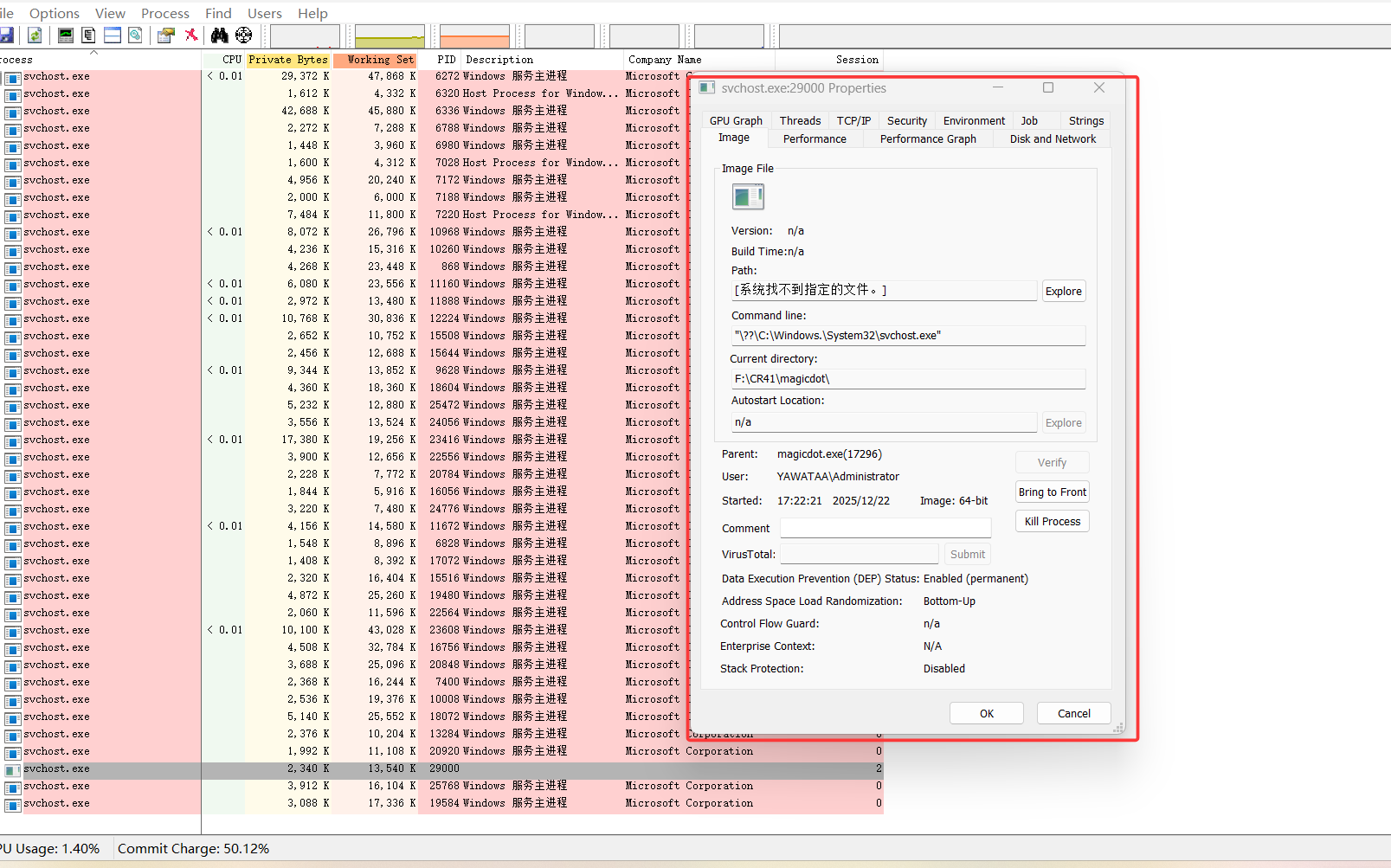1391x868 pixels.
Task: Select the Performance tab
Action: [815, 138]
